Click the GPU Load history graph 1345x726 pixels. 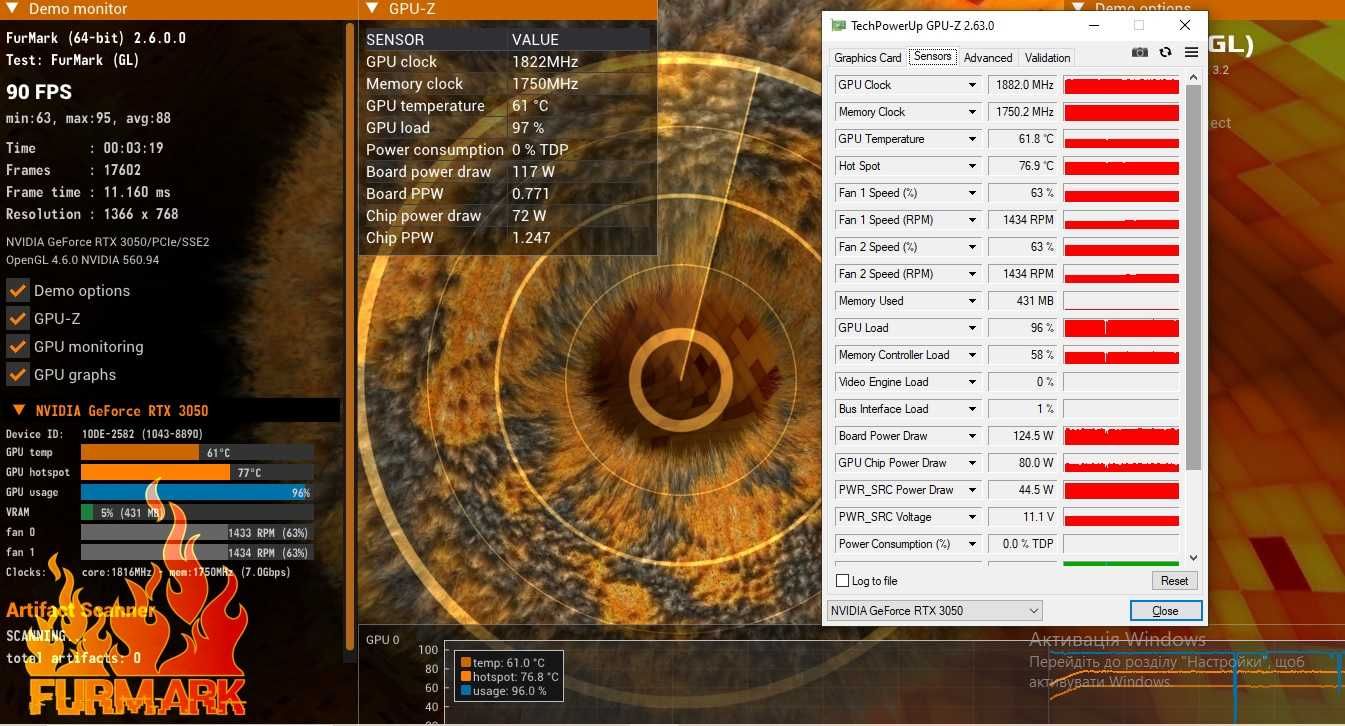click(1121, 328)
